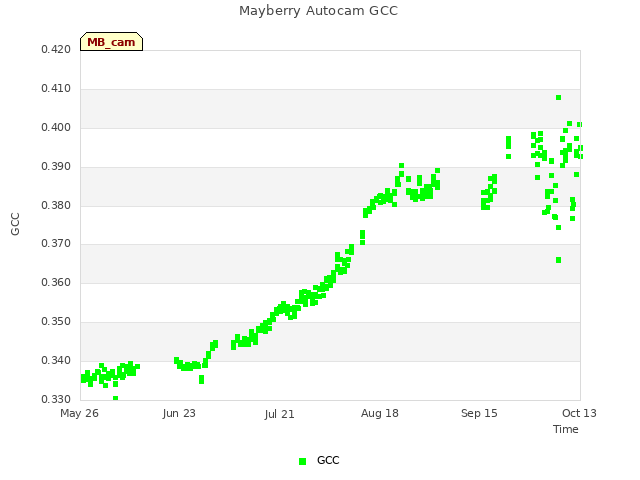Viewport: 640px width, 480px height.
Task: Click the y-axis label 0.410
Action: [x=56, y=89]
